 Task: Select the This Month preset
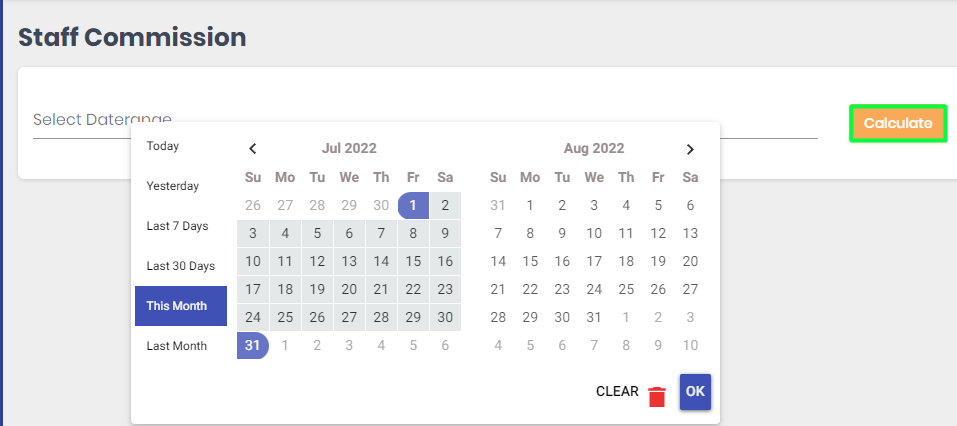[x=181, y=306]
